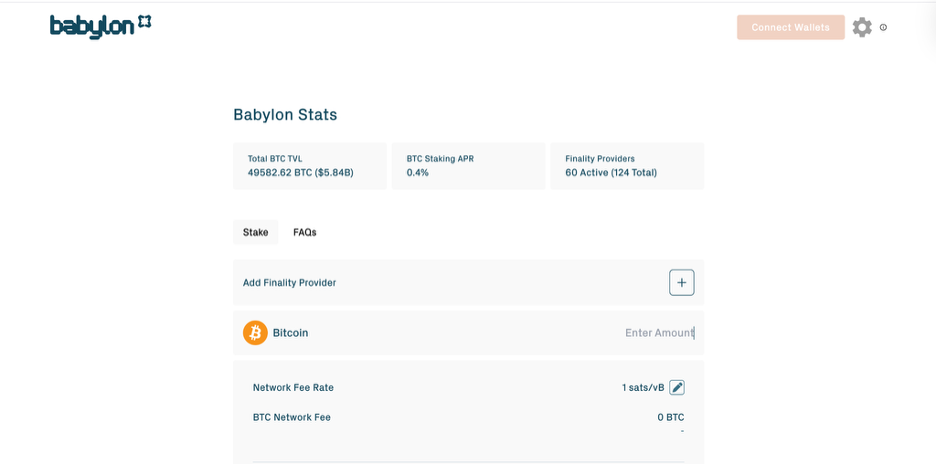The width and height of the screenshot is (936, 464).
Task: Click the 49582.62 BTC ($5.84B) value
Action: (x=300, y=173)
